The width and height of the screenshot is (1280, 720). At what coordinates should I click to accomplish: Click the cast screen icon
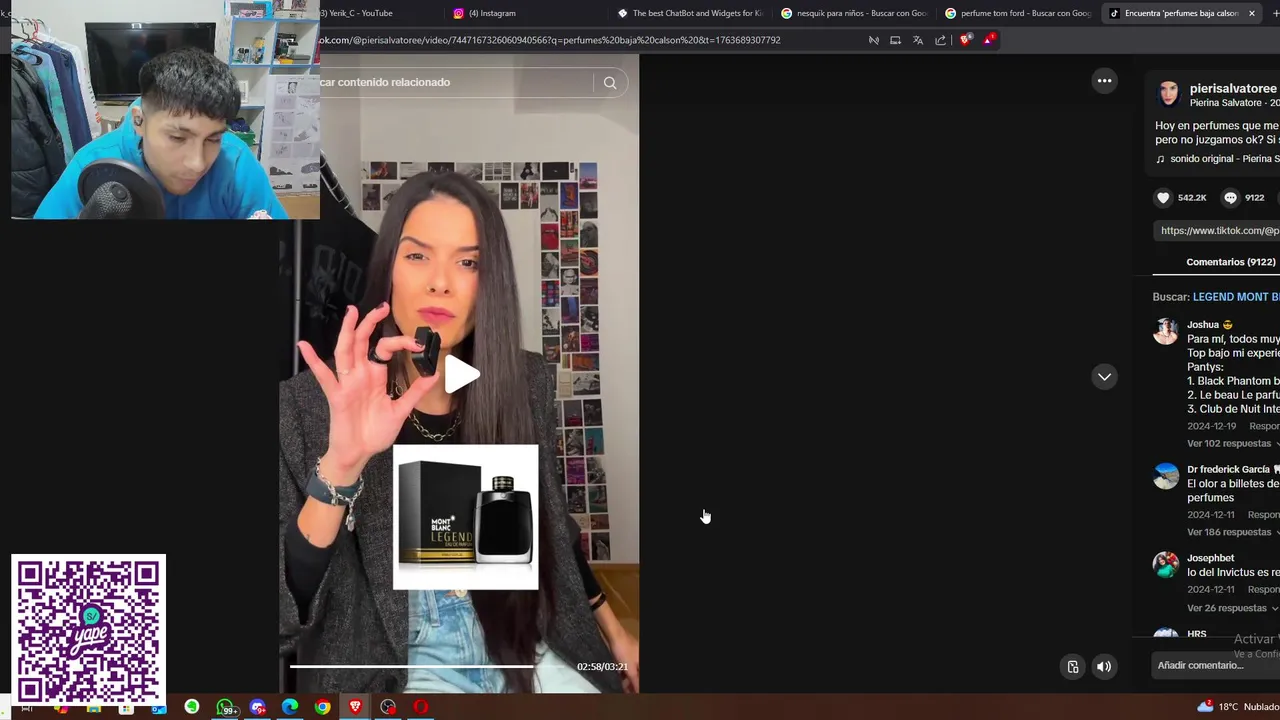tap(896, 40)
